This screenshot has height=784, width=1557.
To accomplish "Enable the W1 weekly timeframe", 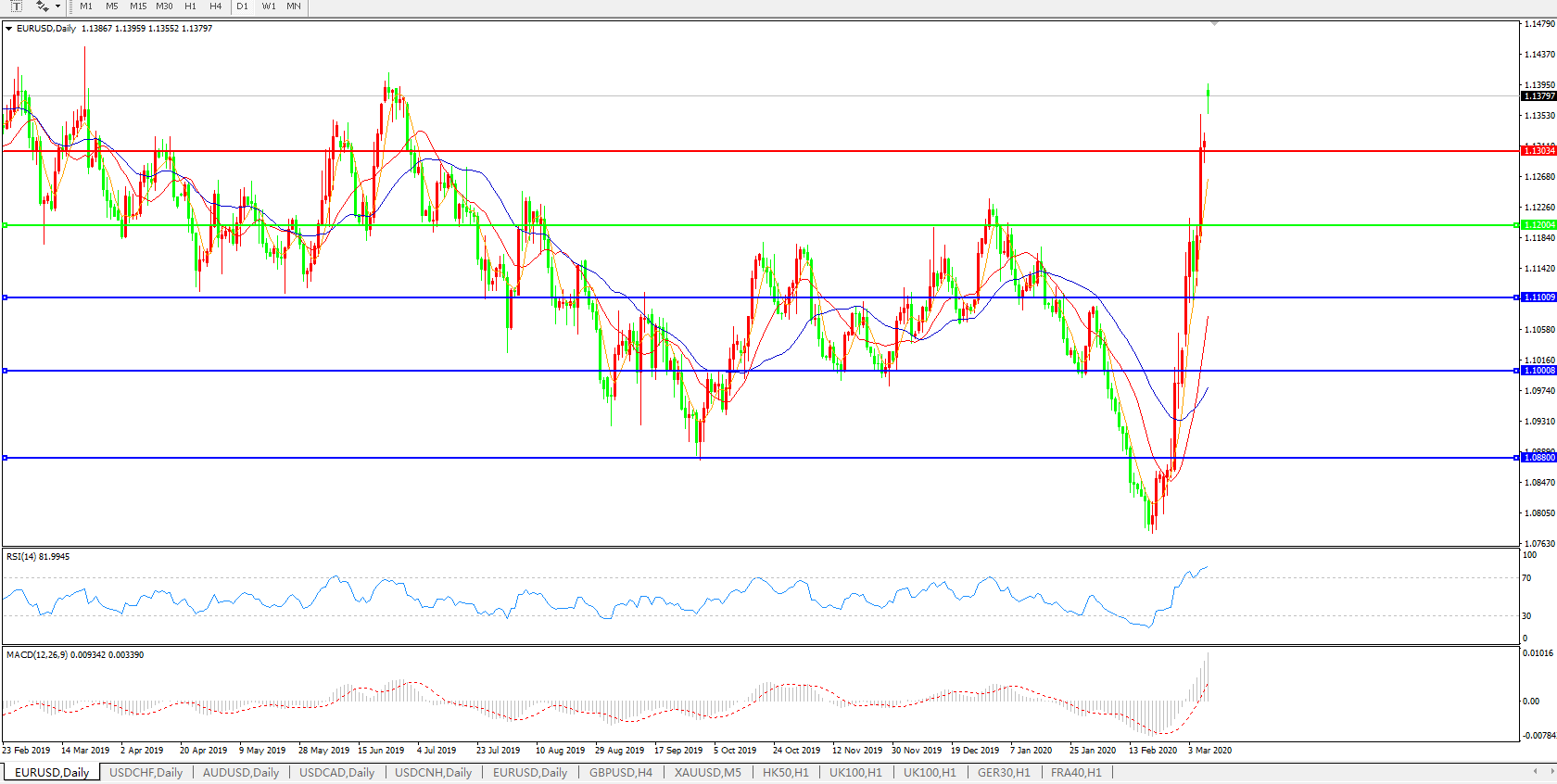I will pos(269,6).
